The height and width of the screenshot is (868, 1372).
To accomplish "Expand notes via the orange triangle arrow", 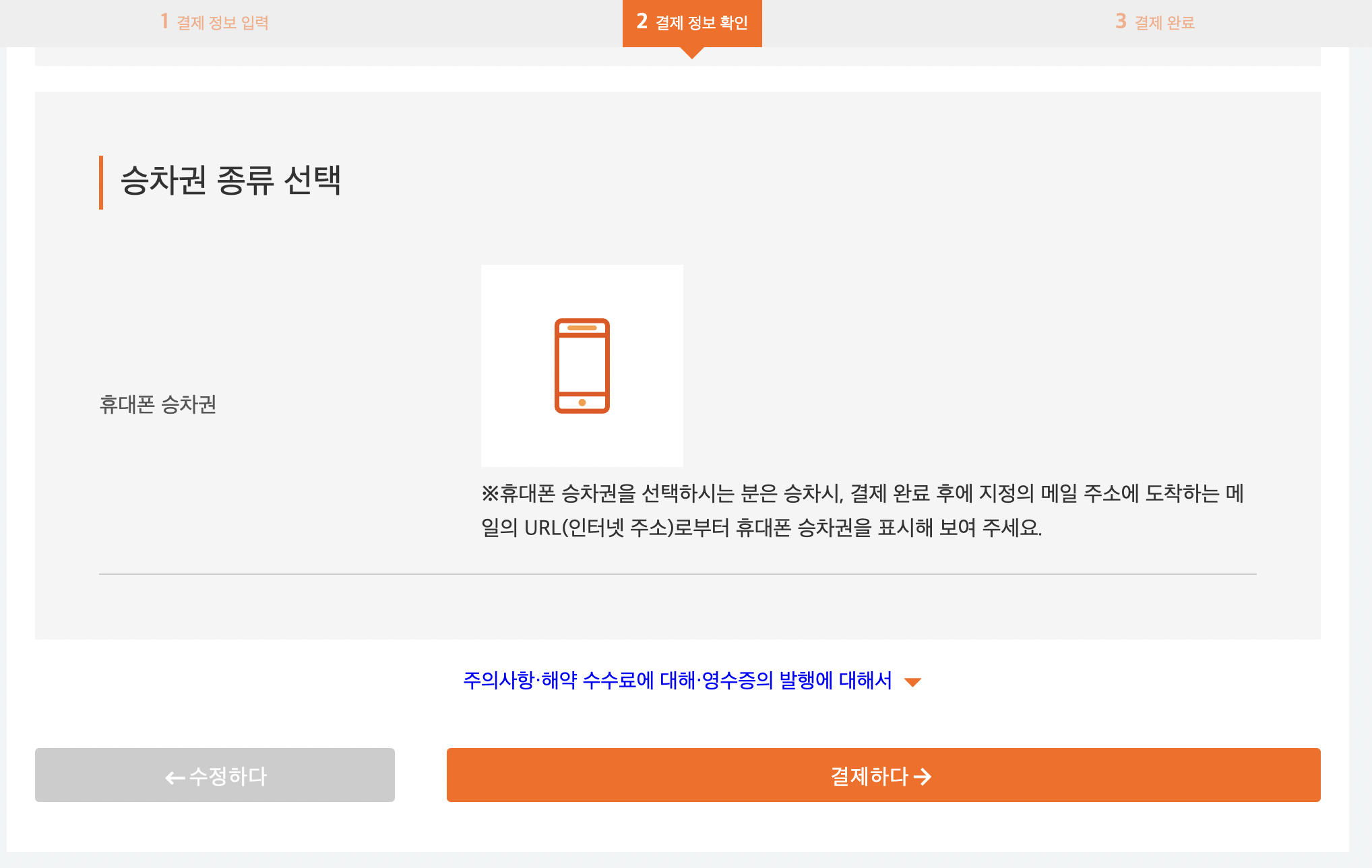I will (x=912, y=682).
